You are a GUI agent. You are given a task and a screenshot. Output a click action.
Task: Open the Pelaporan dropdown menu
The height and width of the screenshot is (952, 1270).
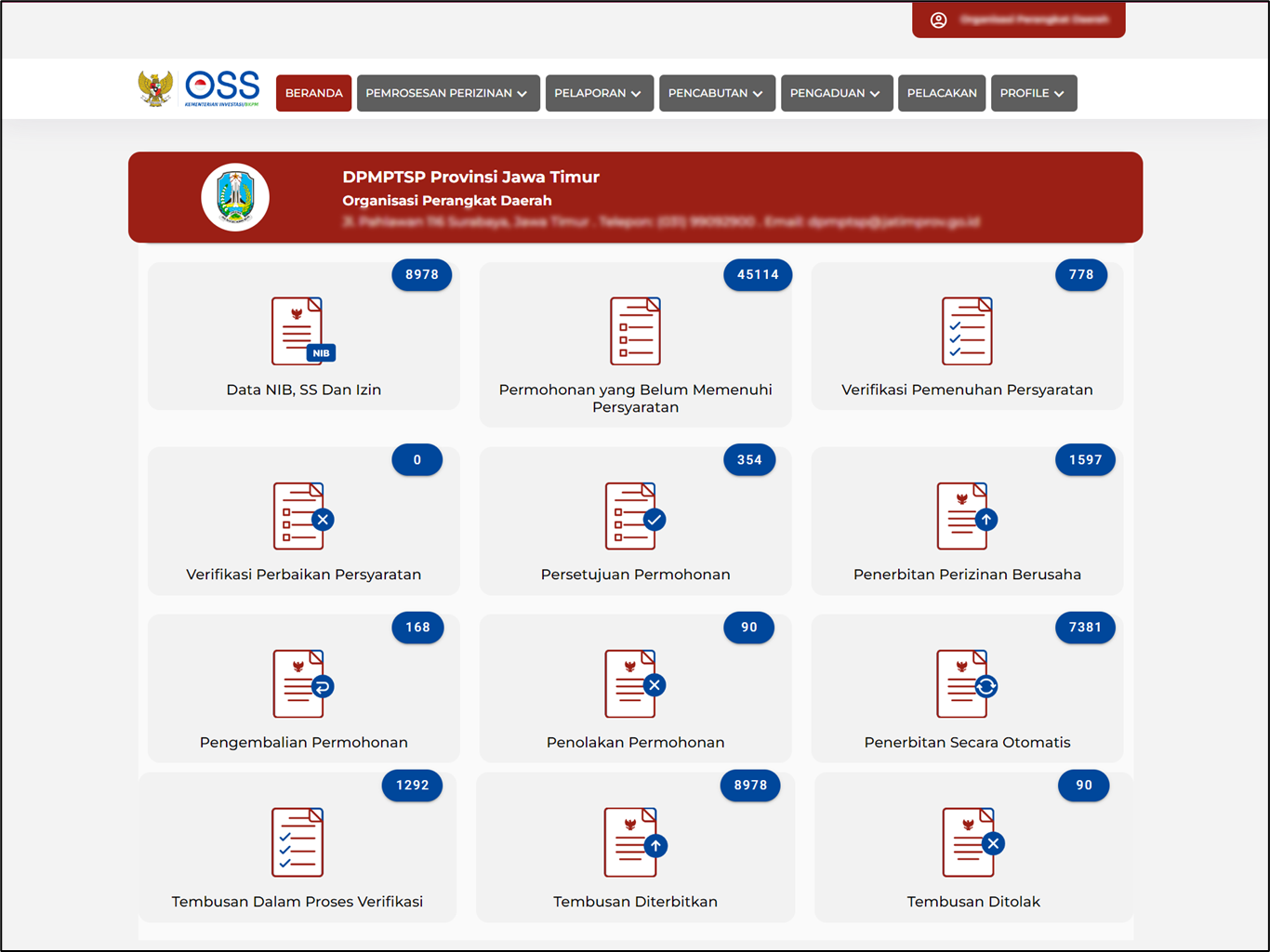point(599,93)
